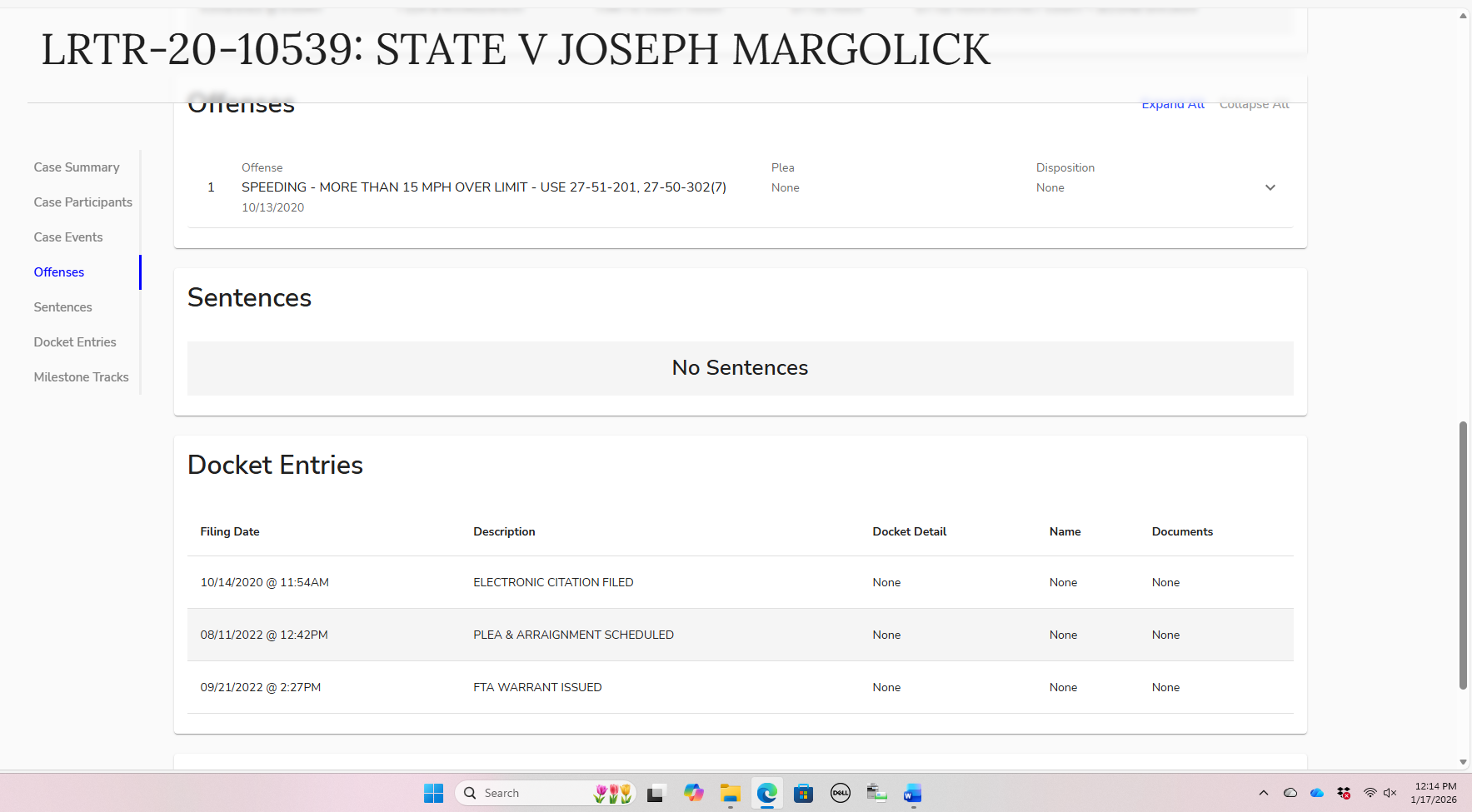The width and height of the screenshot is (1472, 812).
Task: Click Collapse All link in Offenses
Action: coord(1254,105)
